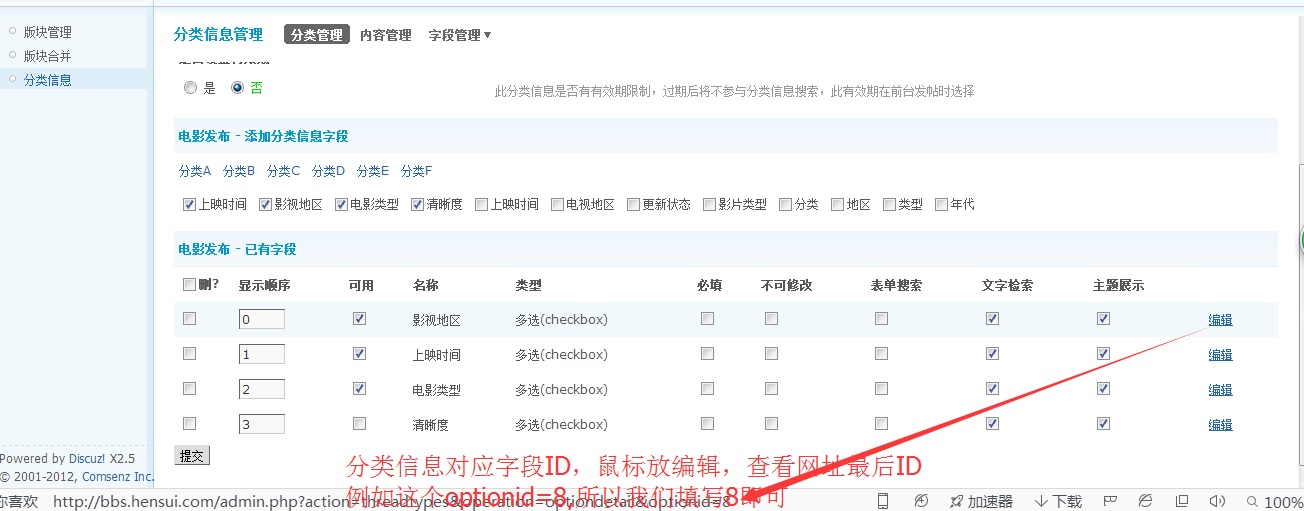The height and width of the screenshot is (511, 1304).
Task: Check the 年代 field checkbox
Action: (941, 204)
